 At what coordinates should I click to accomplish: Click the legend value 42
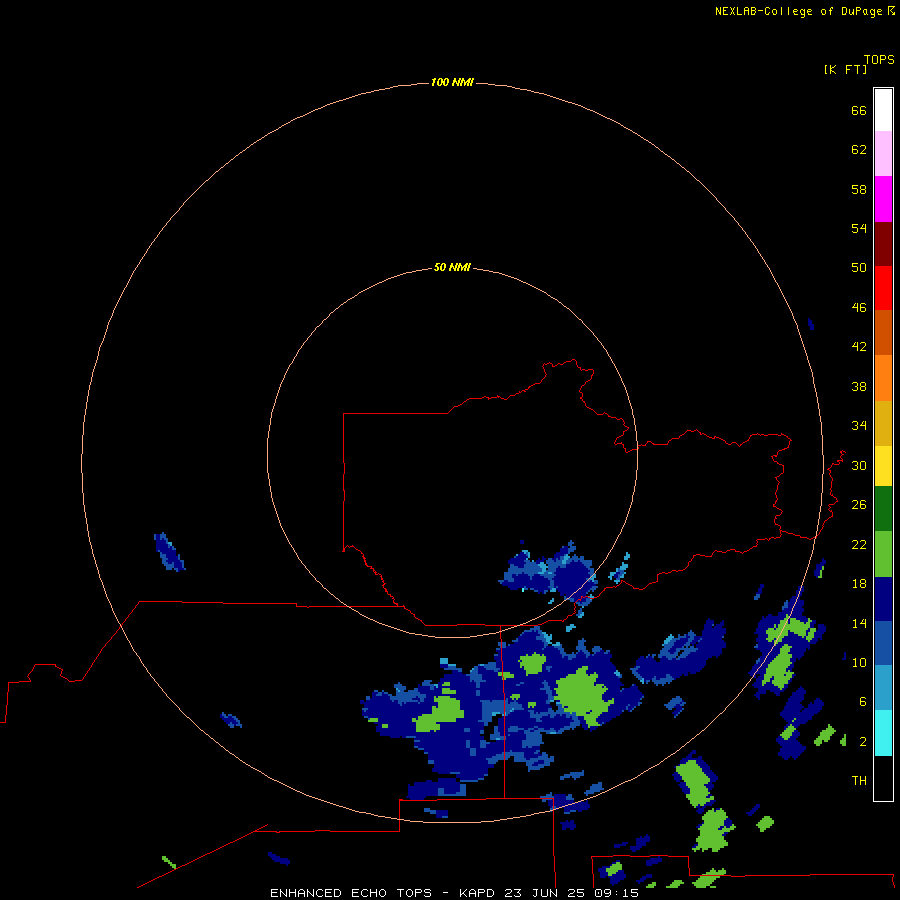tap(859, 347)
